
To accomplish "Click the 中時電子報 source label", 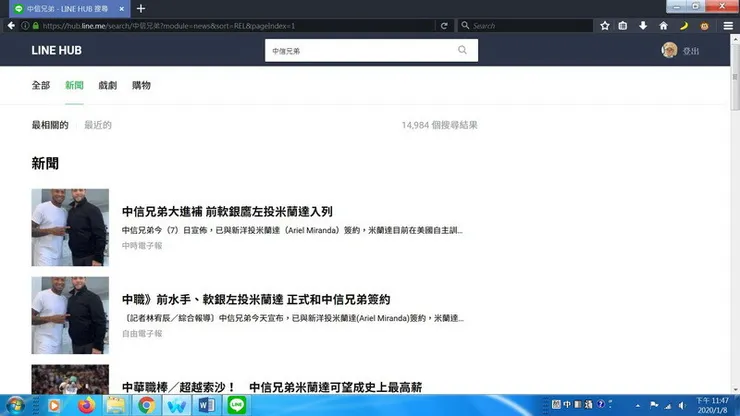I will point(142,246).
